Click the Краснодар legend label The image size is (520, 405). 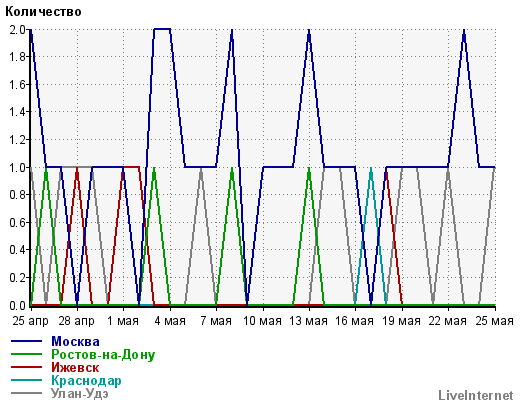pos(86,381)
